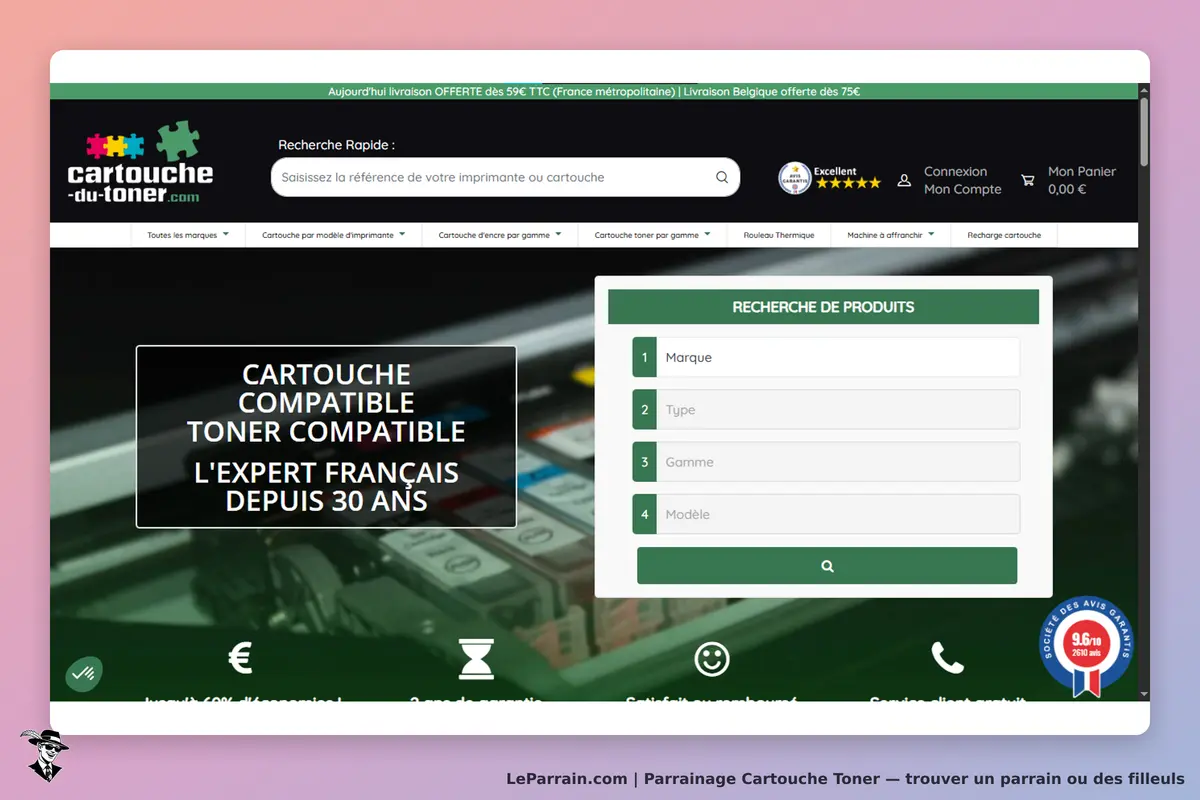This screenshot has width=1200, height=800.
Task: Expand Cartouche par modèle d'imprimante menu
Action: click(x=334, y=235)
